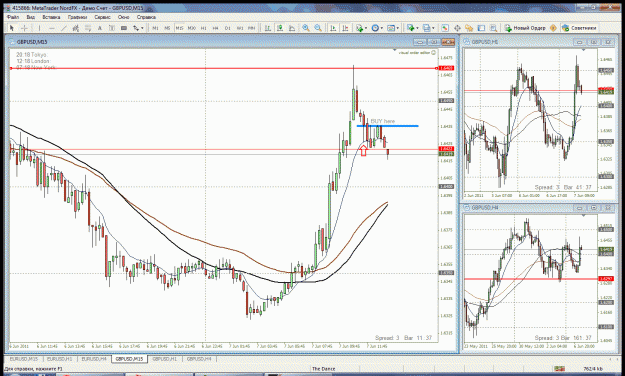Image resolution: width=625 pixels, height=376 pixels.
Task: Switch to the GBPUSD,H4 chart tab
Action: [199, 359]
